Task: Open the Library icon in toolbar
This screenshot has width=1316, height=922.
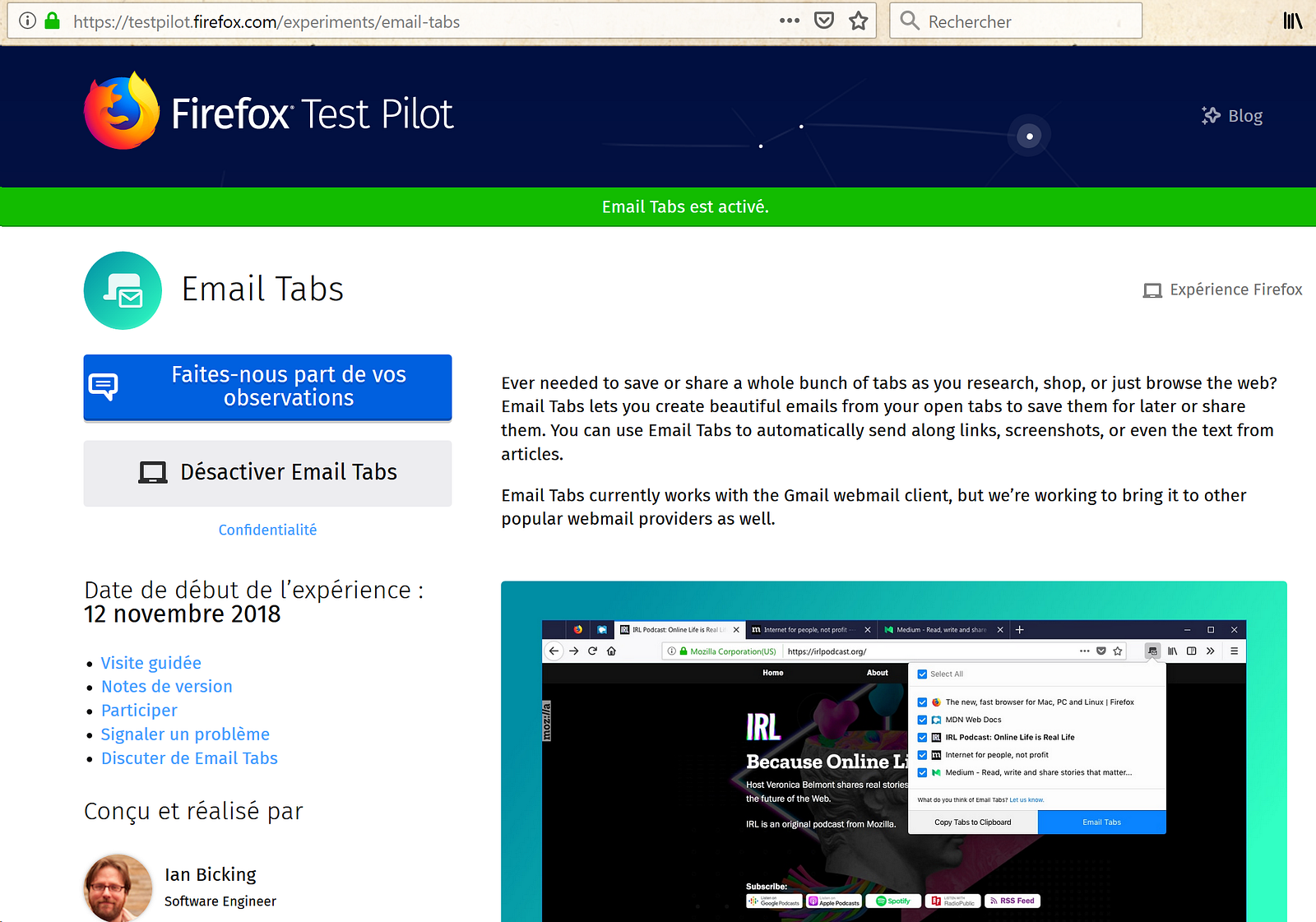Action: [x=1293, y=21]
